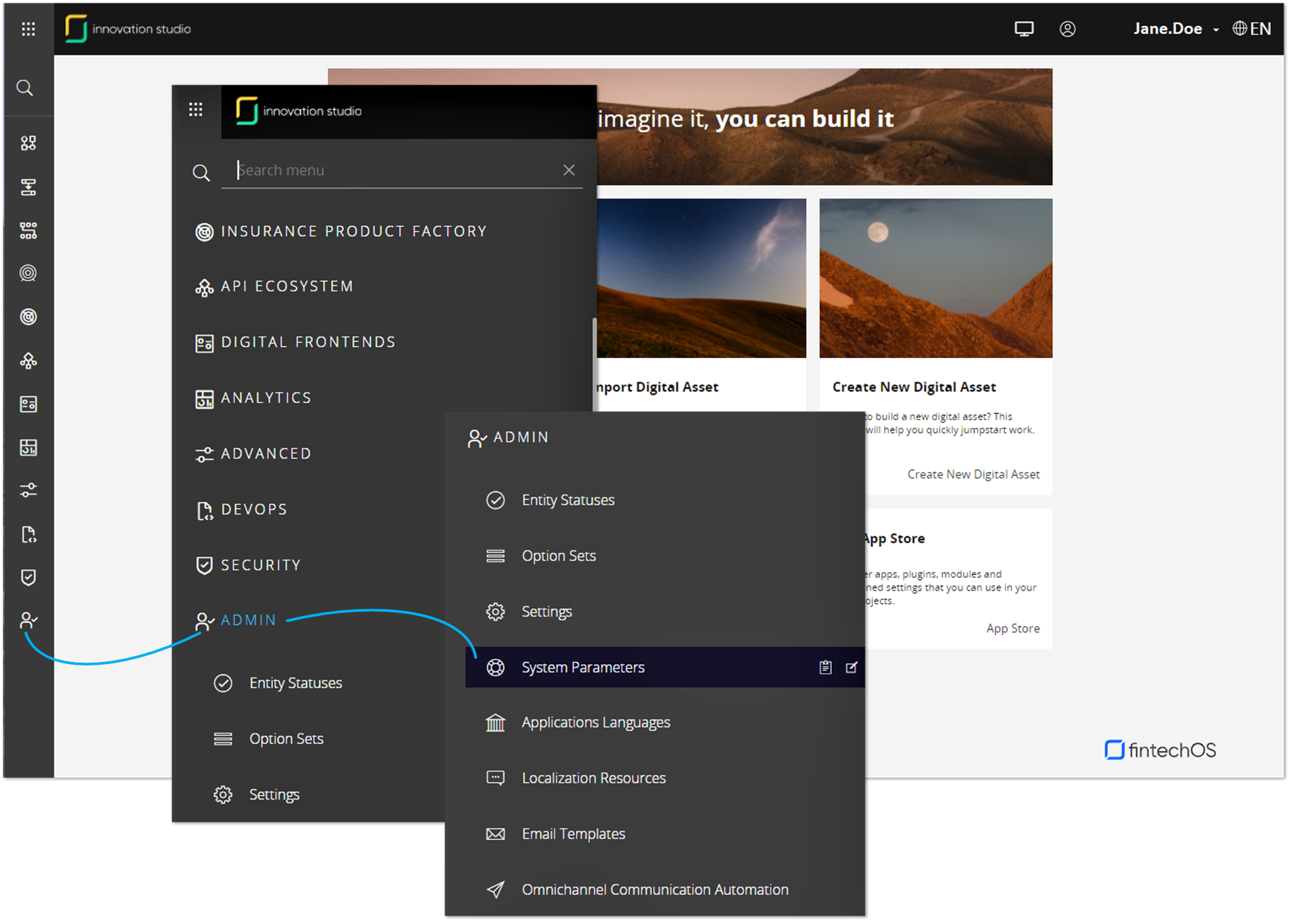Click the Create New Digital Asset link
1292x924 pixels.
coord(973,475)
